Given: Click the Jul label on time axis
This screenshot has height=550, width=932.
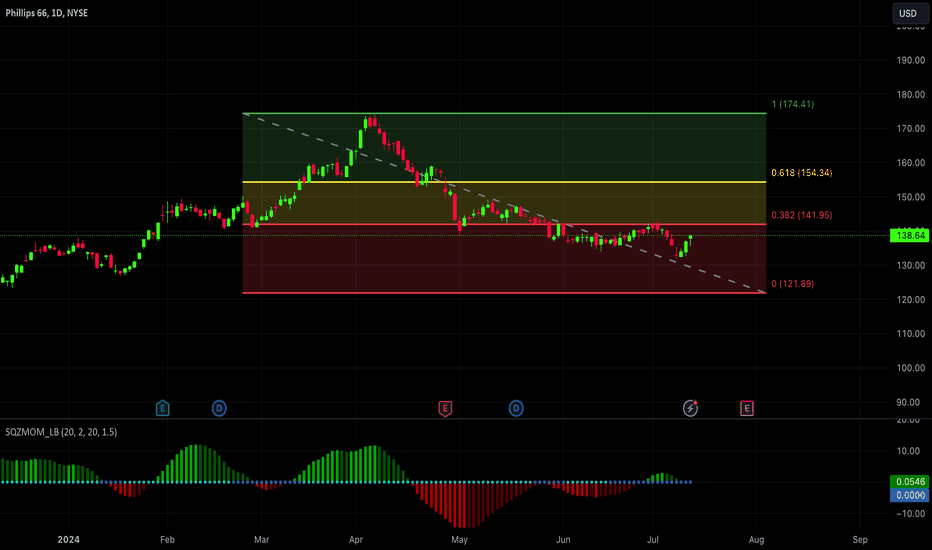Looking at the screenshot, I should (x=653, y=540).
